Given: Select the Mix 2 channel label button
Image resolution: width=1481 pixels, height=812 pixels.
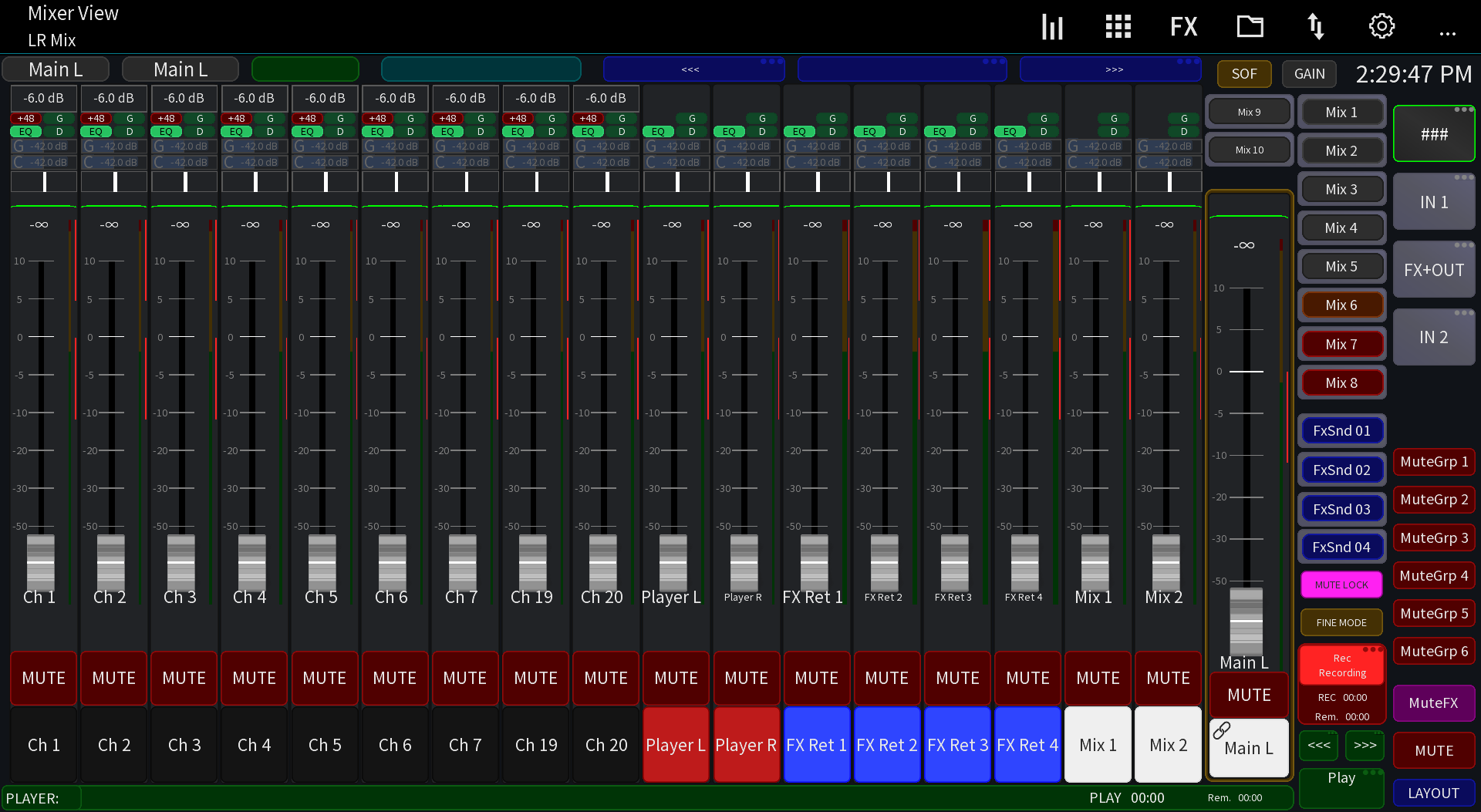Looking at the screenshot, I should point(1168,745).
